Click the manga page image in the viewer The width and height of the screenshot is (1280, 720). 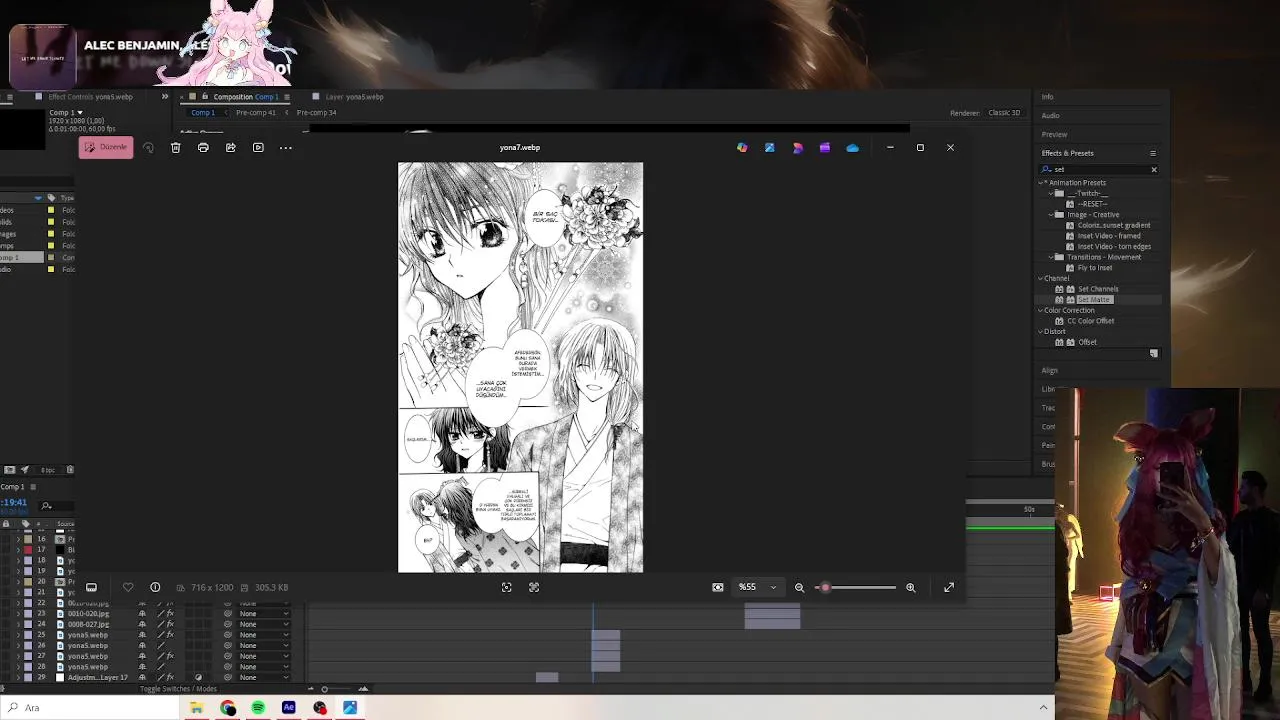(x=520, y=367)
